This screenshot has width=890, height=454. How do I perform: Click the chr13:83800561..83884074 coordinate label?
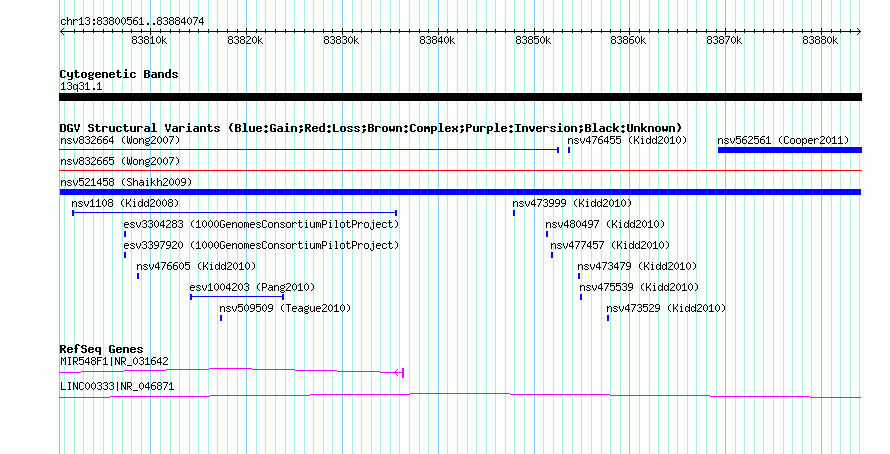click(x=132, y=22)
